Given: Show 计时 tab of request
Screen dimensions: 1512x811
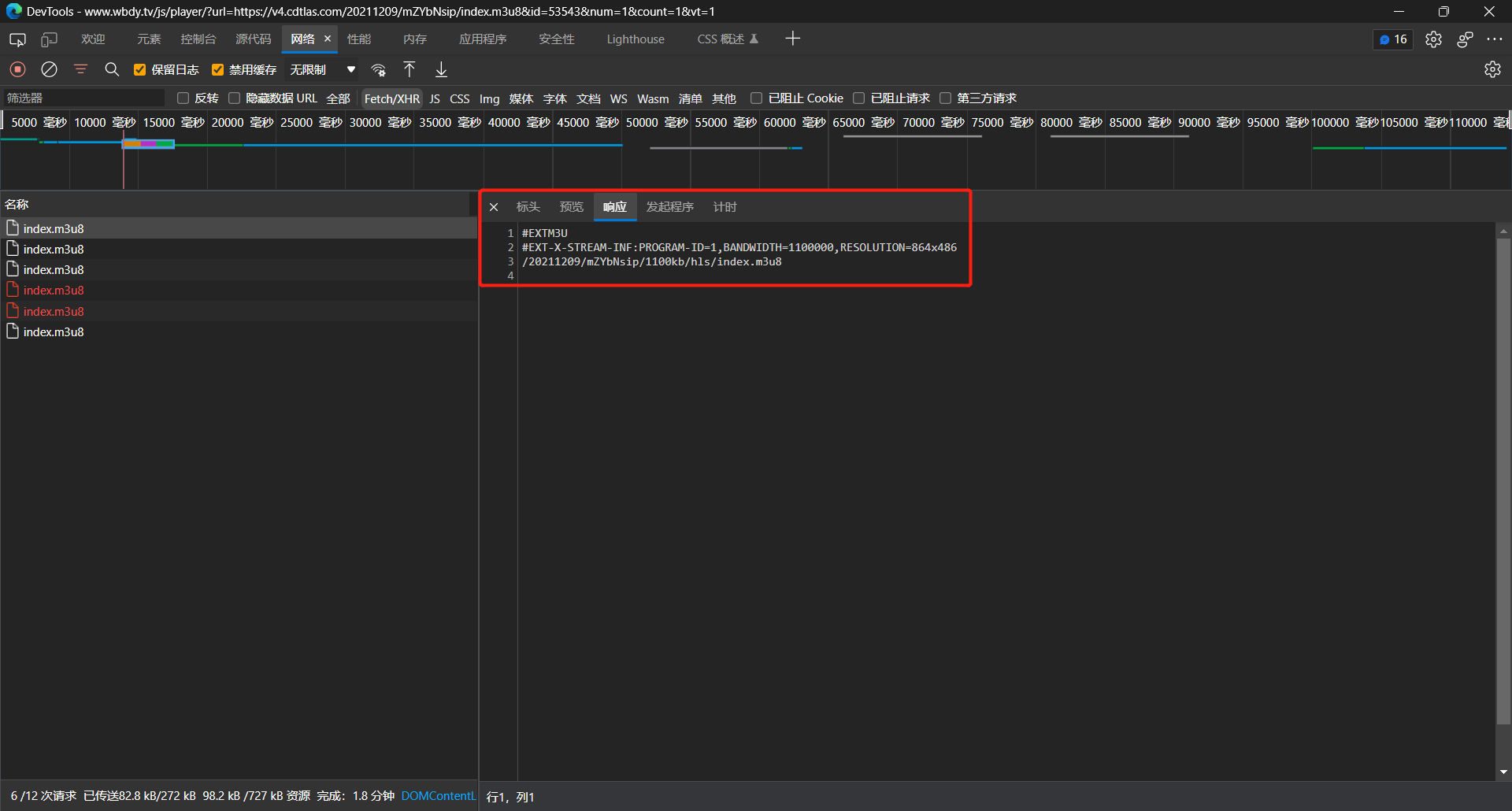Looking at the screenshot, I should tap(724, 207).
